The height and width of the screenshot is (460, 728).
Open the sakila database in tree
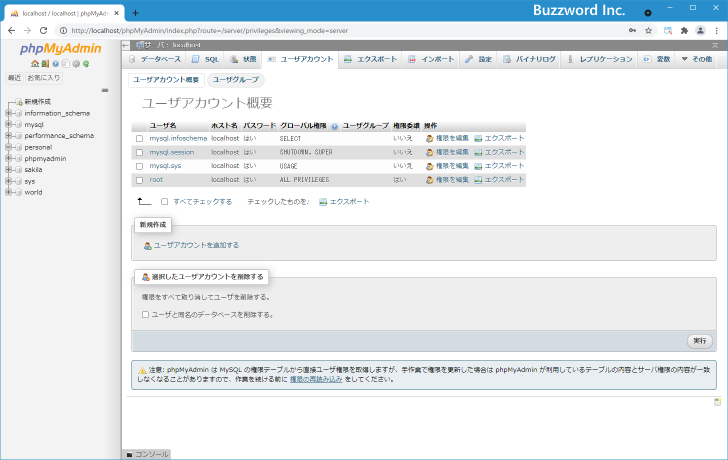[x=33, y=169]
